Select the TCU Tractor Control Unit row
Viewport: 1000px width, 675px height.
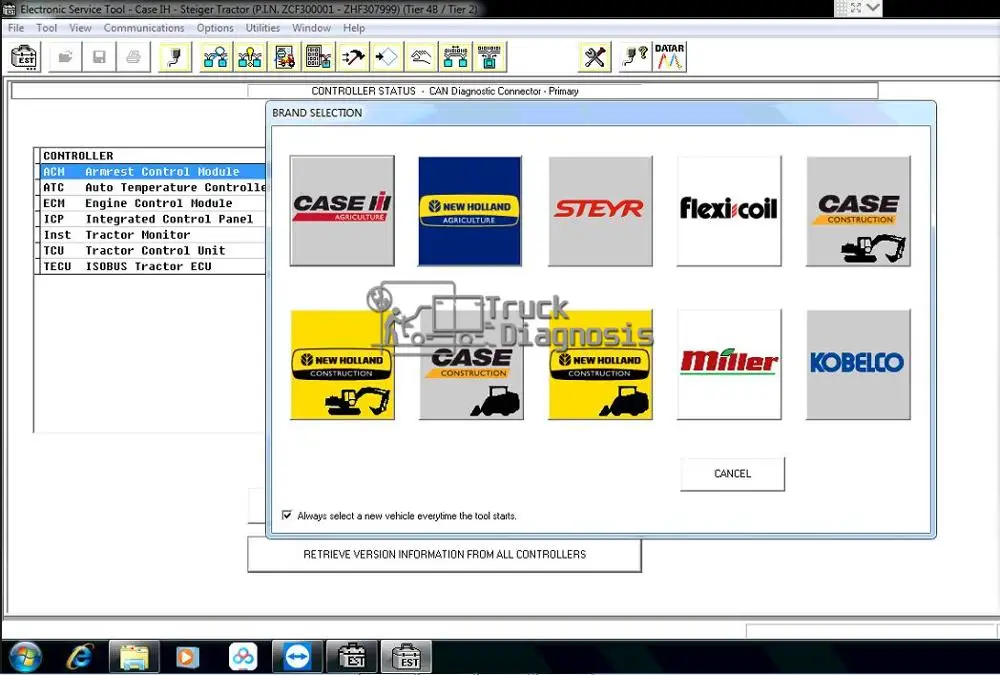click(150, 250)
